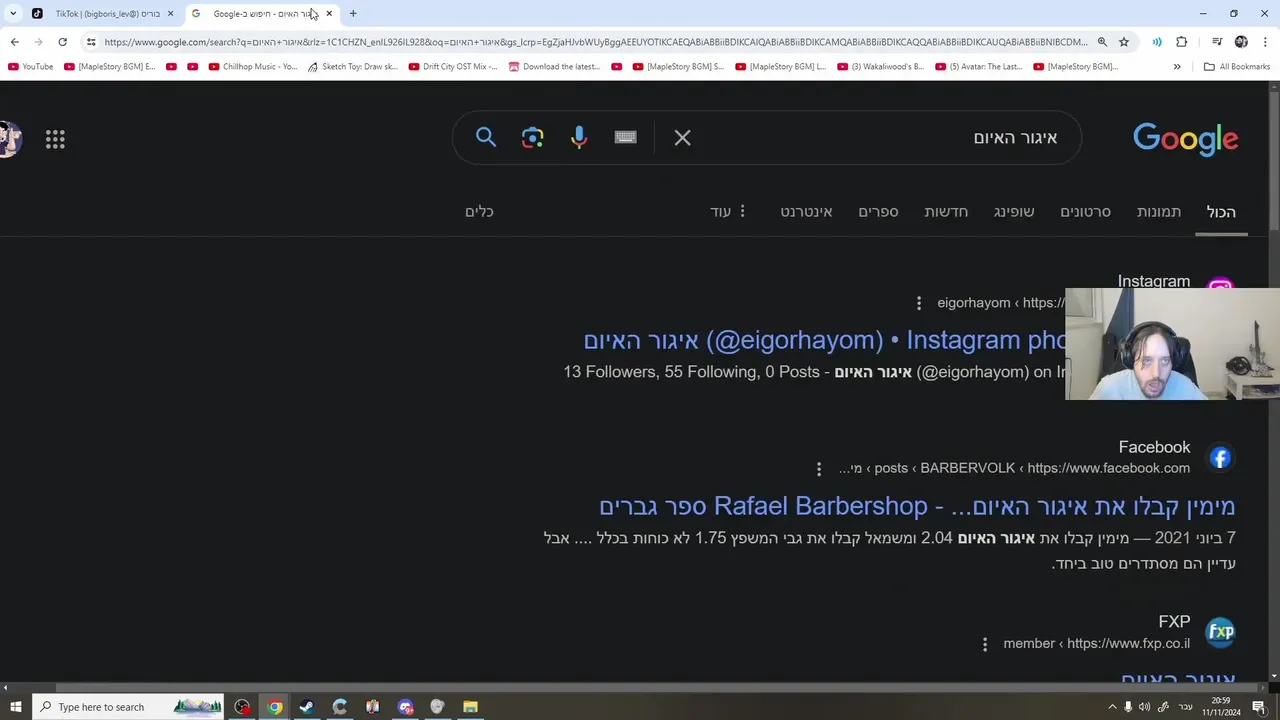Open Steam from the taskbar

[307, 707]
